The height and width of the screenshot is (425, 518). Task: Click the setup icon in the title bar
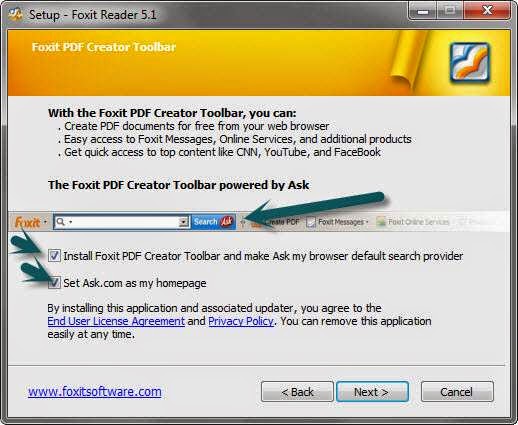[15, 14]
